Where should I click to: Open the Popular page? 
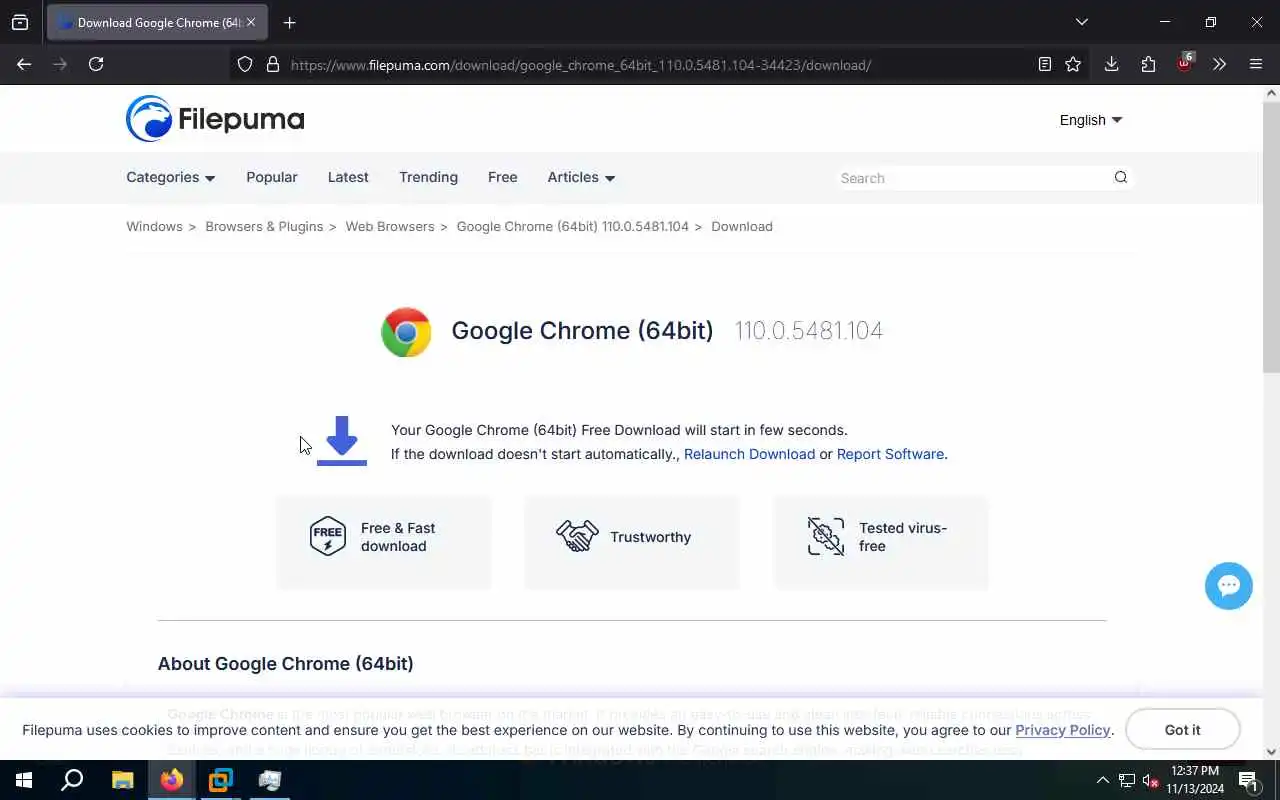[x=272, y=177]
